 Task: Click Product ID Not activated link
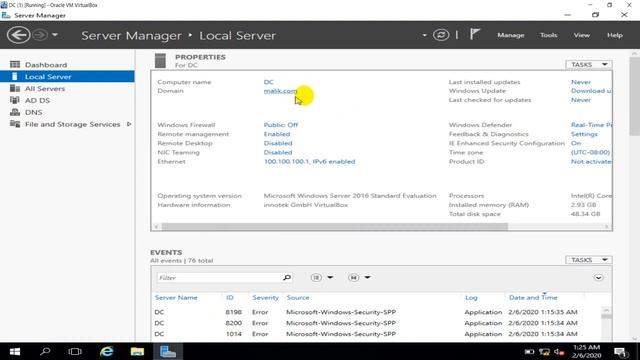click(x=591, y=162)
